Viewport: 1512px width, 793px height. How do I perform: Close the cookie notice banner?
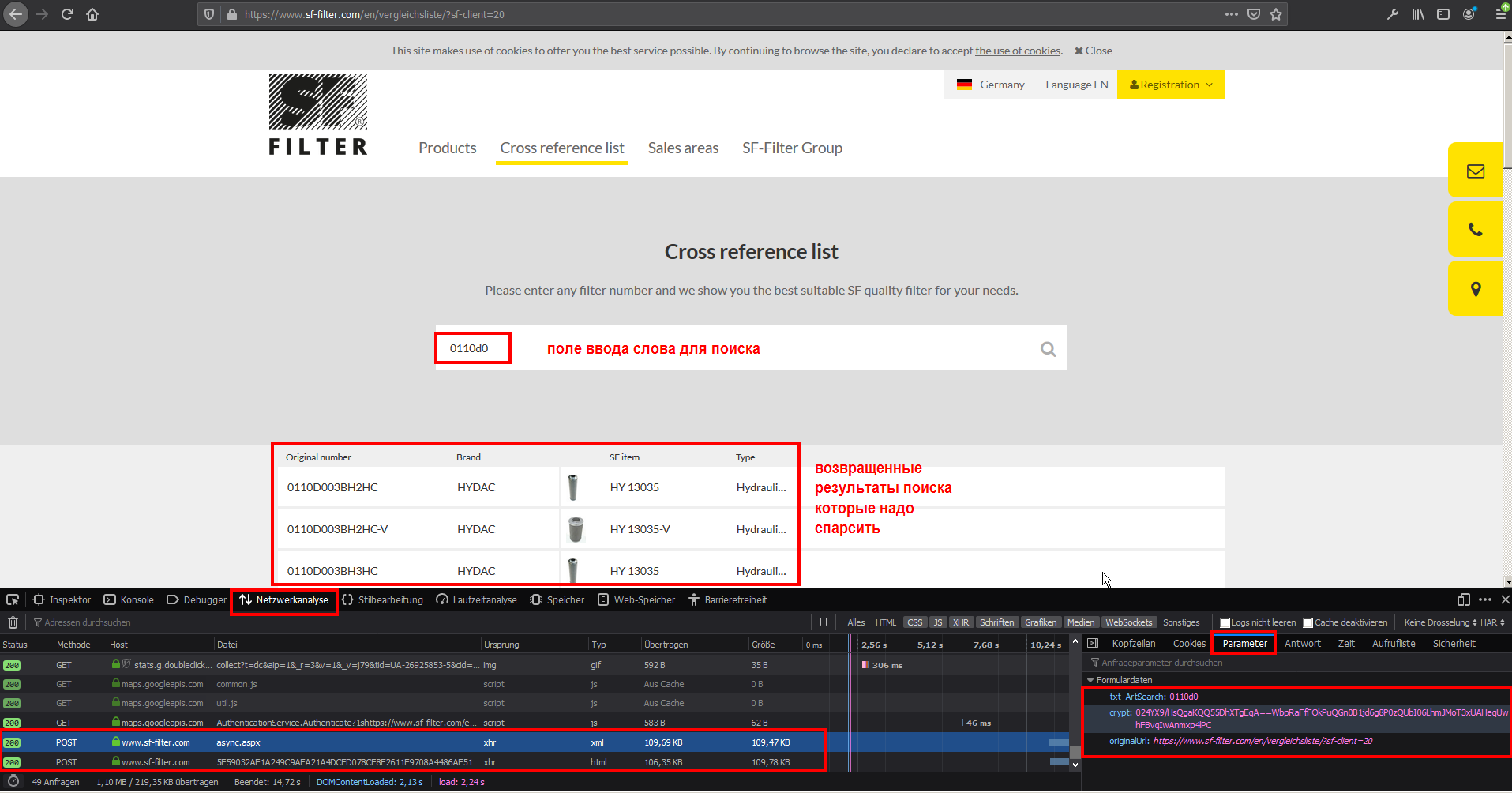(x=1093, y=51)
